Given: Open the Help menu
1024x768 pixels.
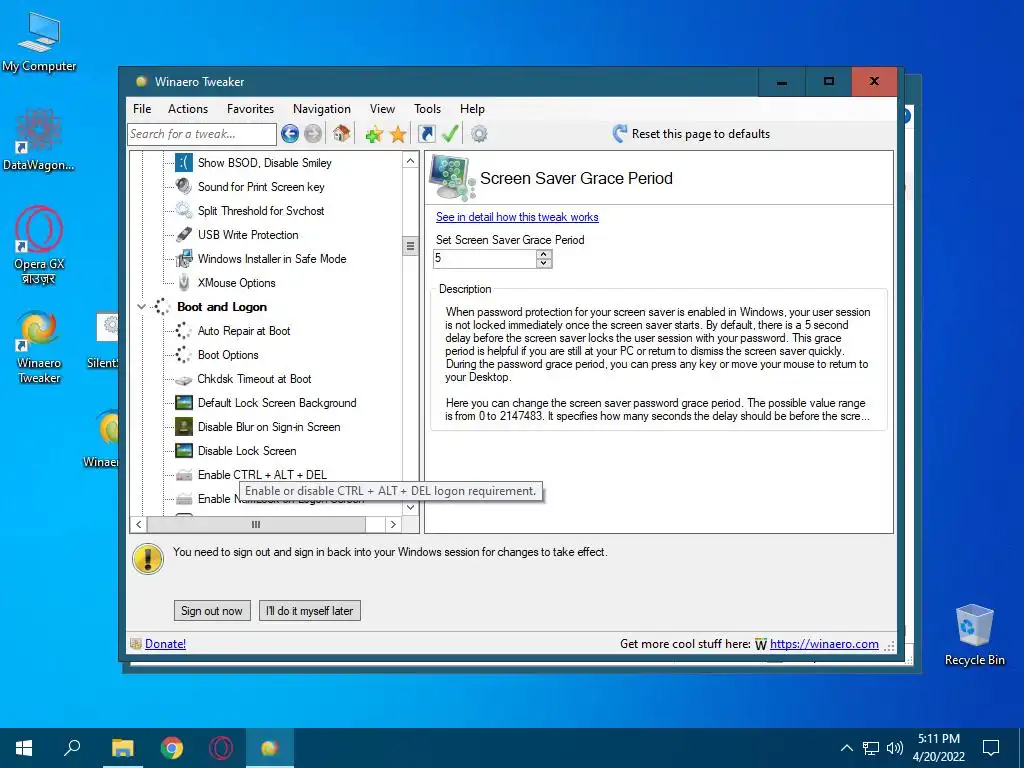Looking at the screenshot, I should tap(472, 109).
